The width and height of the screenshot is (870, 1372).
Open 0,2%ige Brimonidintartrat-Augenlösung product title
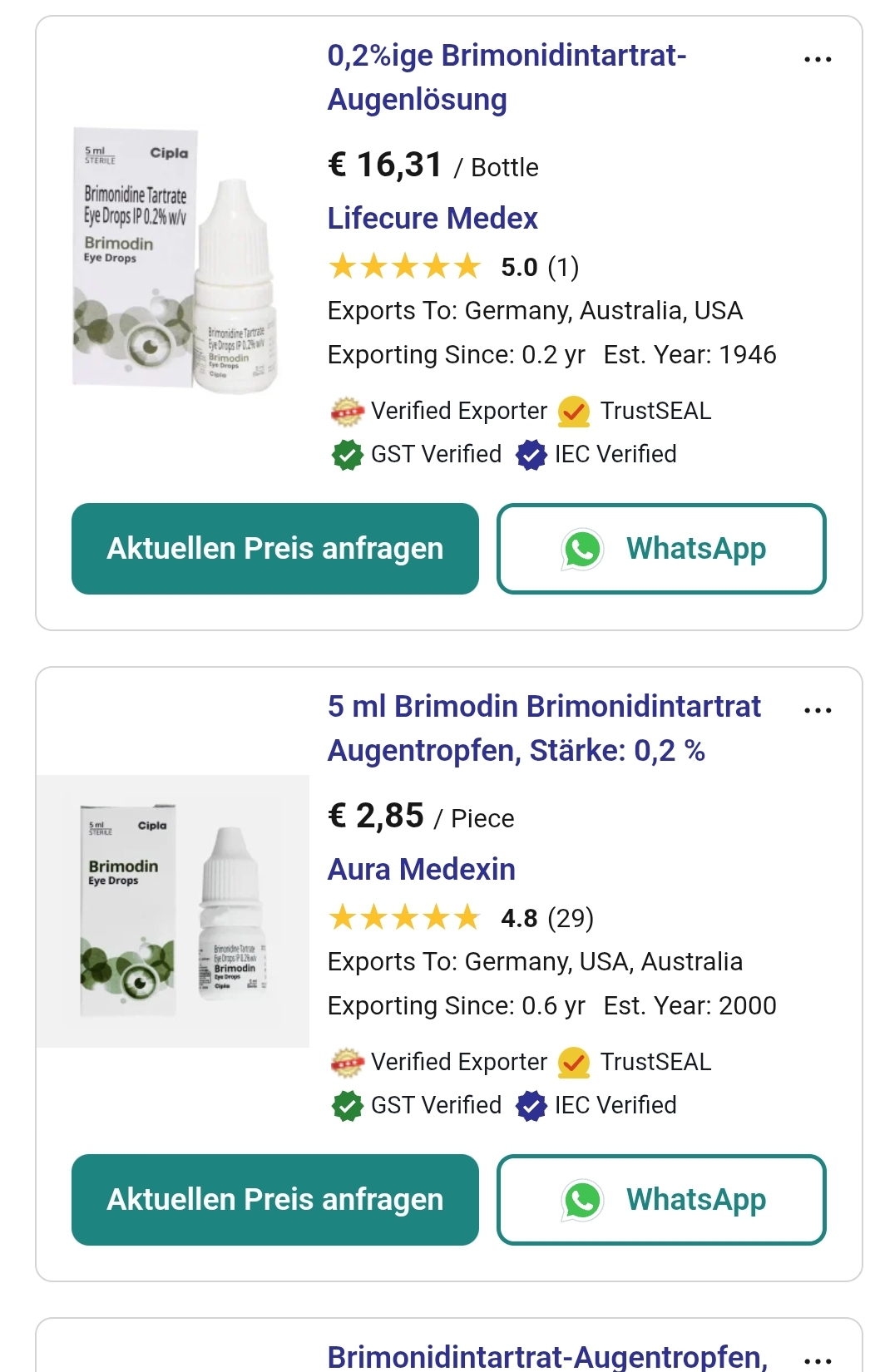point(507,77)
